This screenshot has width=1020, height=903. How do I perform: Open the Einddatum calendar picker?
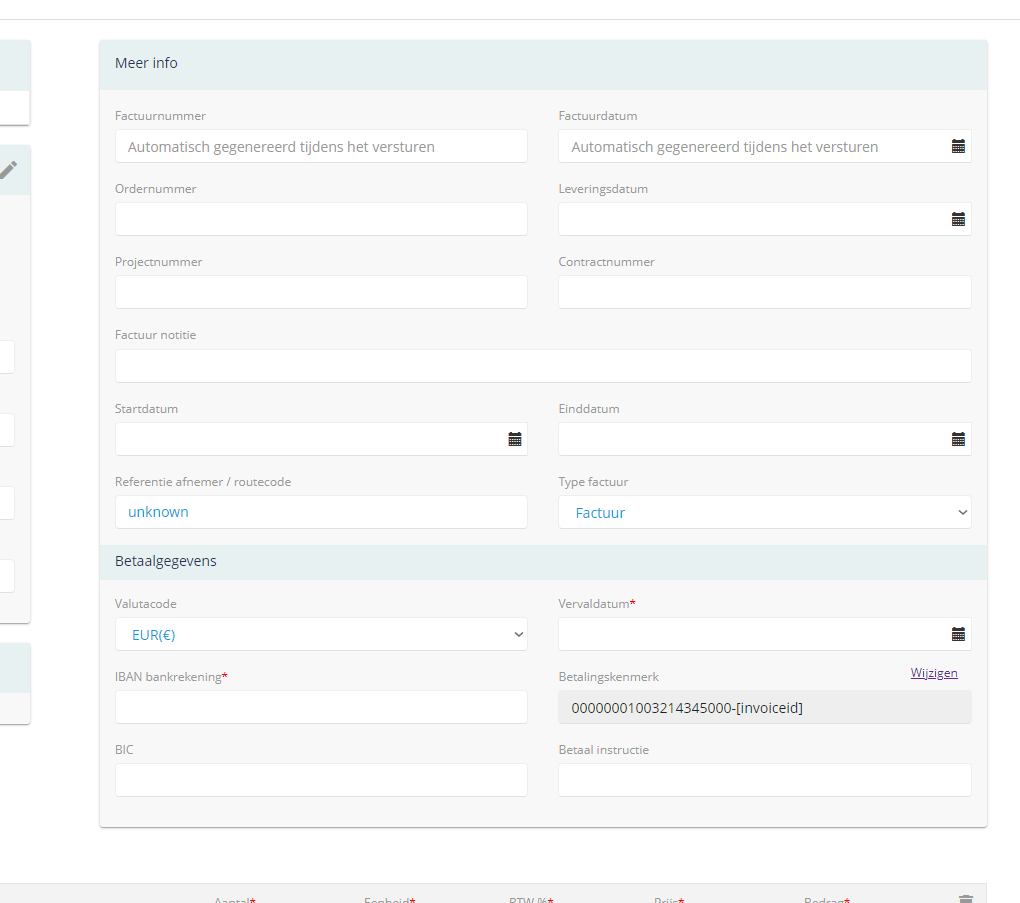pos(958,439)
